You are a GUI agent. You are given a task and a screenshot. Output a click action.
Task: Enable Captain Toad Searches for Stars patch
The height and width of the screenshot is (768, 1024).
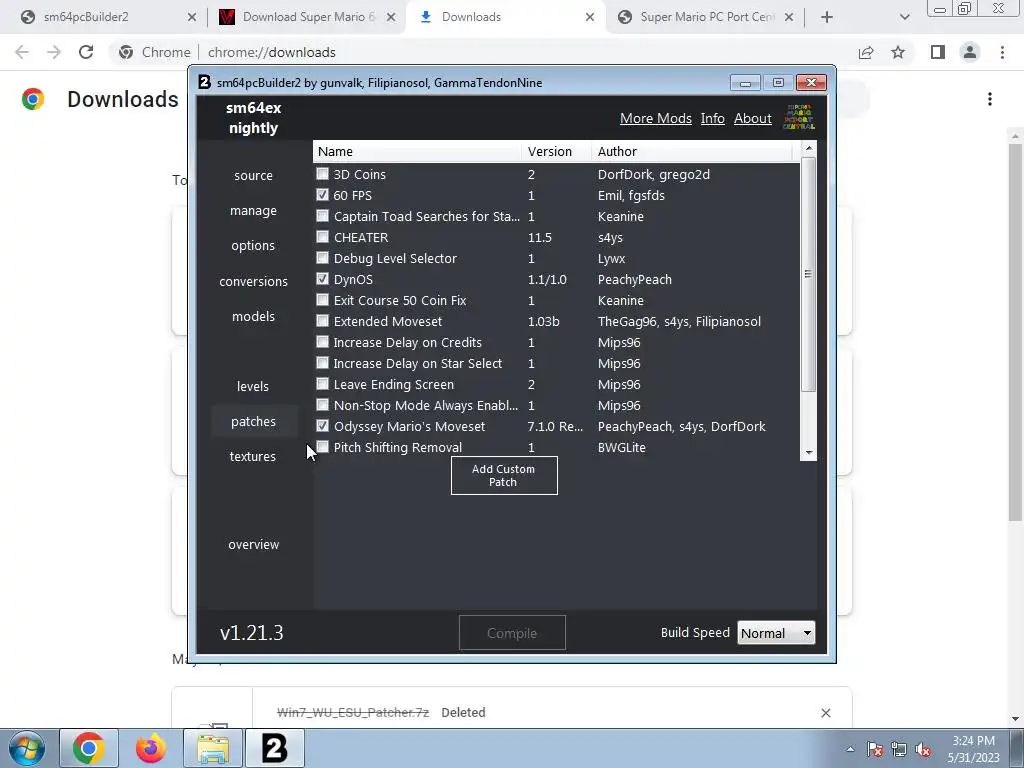[x=323, y=216]
